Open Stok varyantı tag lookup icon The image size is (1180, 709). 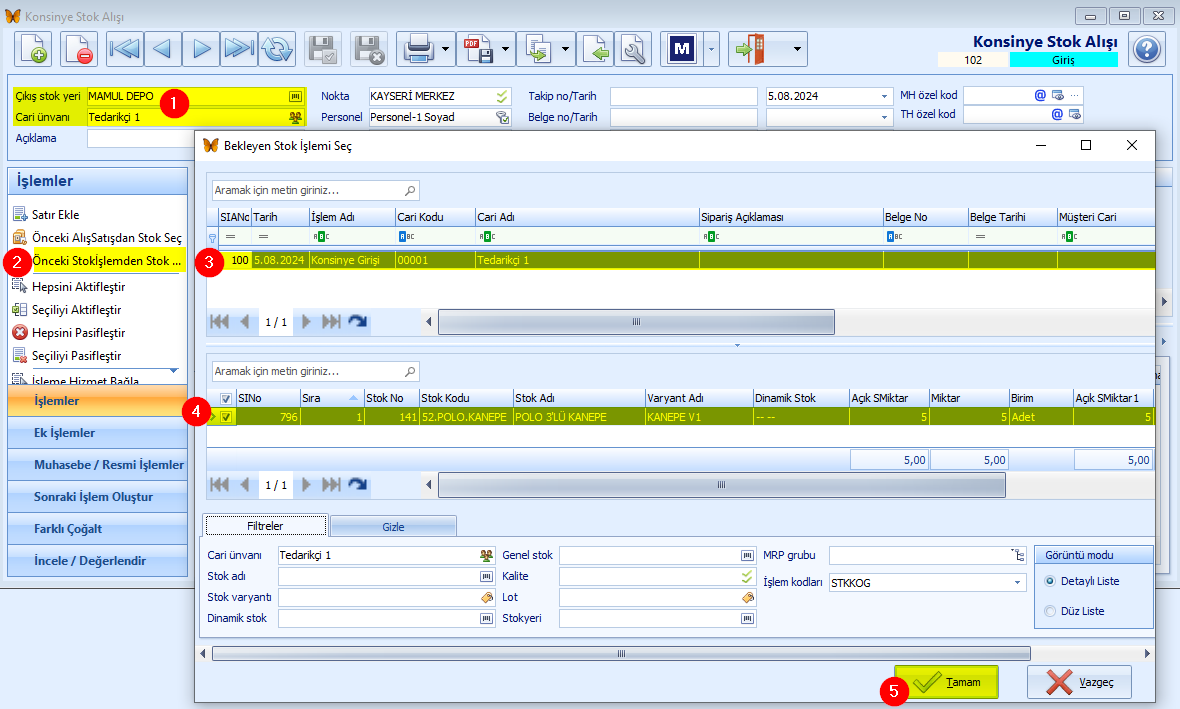pyautogui.click(x=487, y=598)
